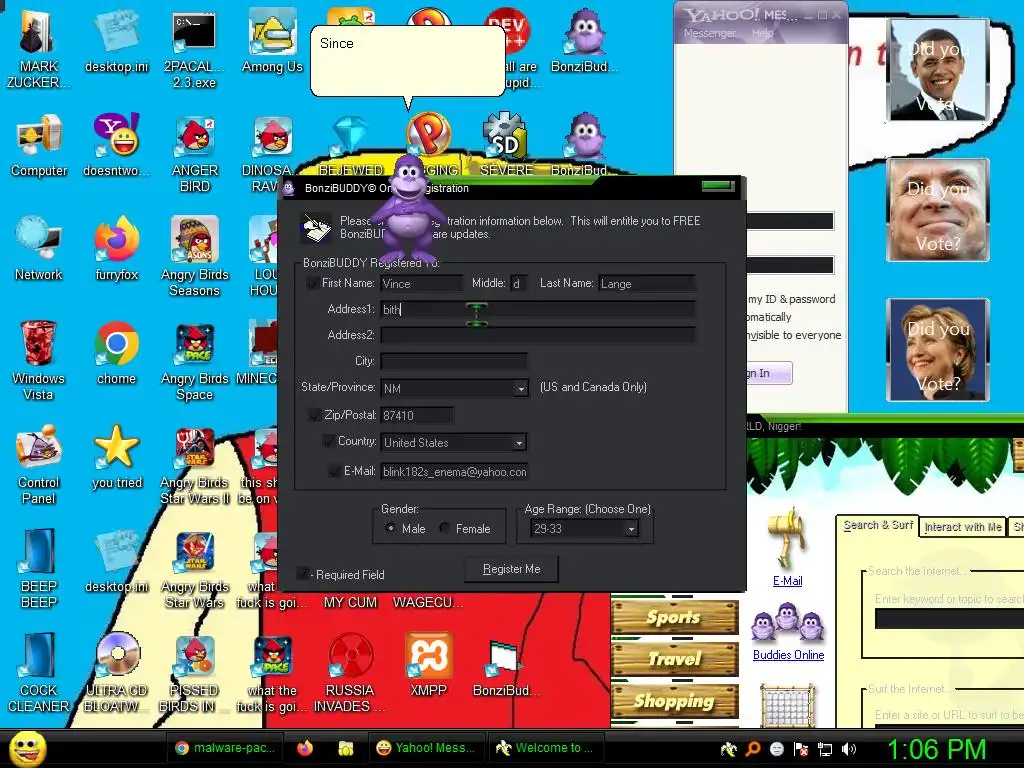The width and height of the screenshot is (1024, 768).
Task: Click the 1:06 PM taskbar clock
Action: [936, 749]
